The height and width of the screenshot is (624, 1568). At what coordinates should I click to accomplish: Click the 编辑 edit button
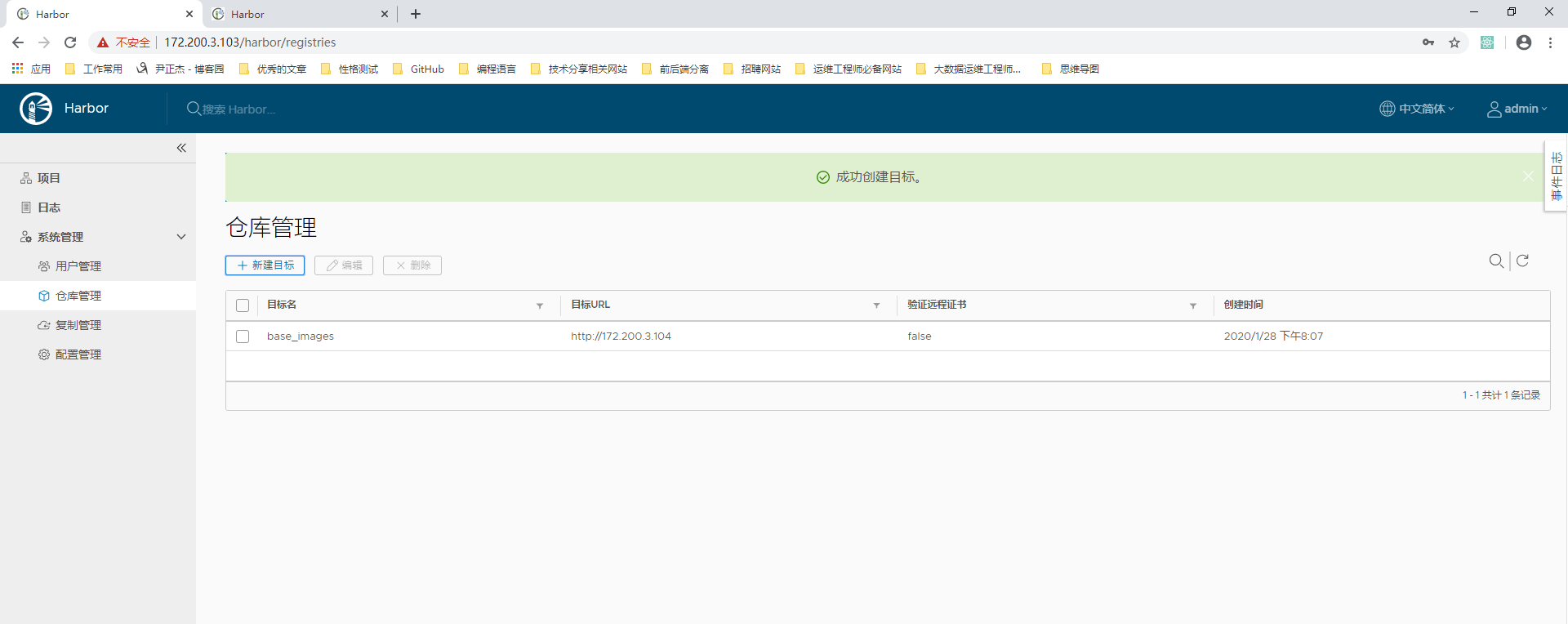[x=344, y=265]
